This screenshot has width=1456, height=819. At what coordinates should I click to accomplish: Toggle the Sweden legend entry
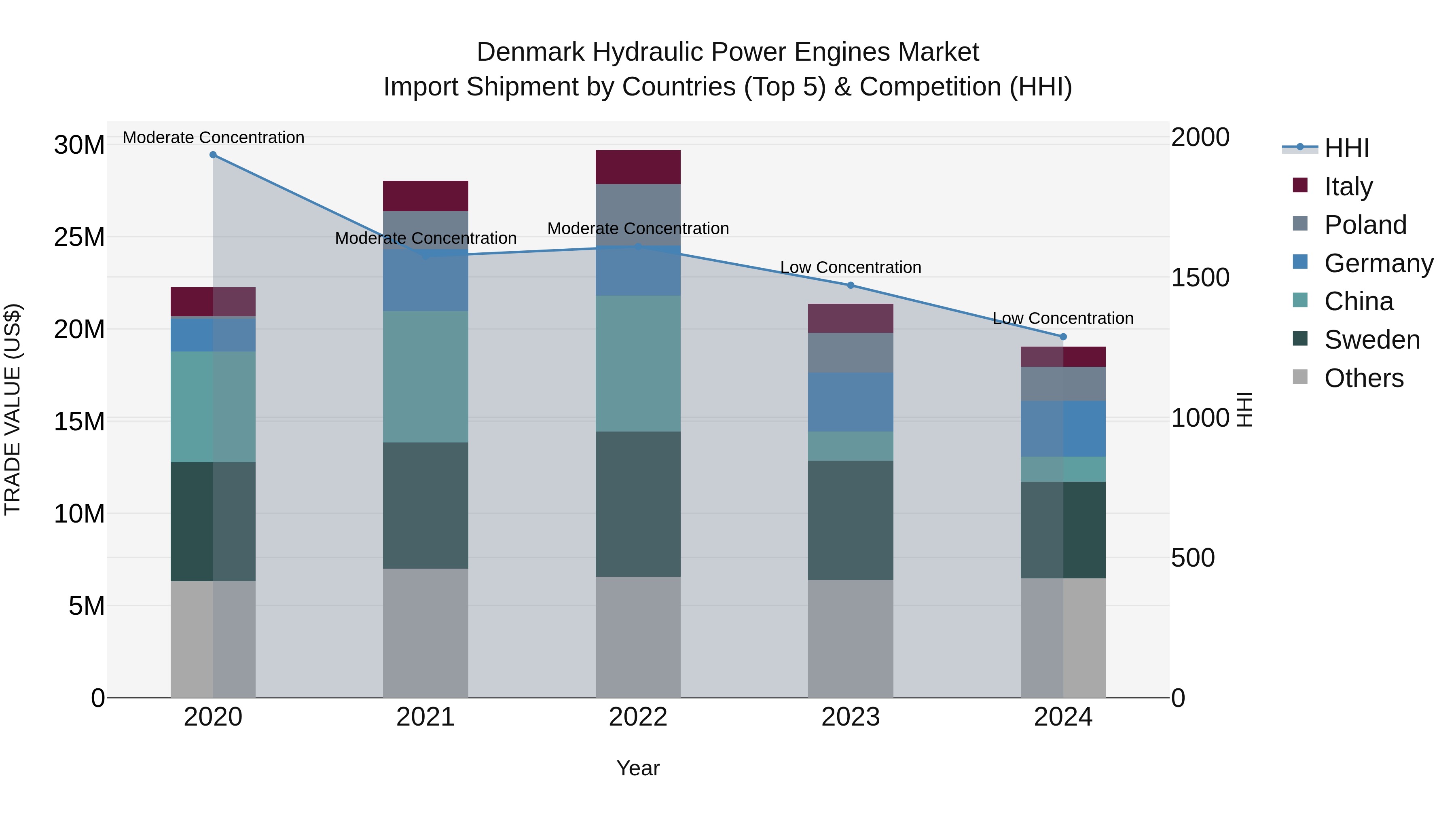point(1357,340)
